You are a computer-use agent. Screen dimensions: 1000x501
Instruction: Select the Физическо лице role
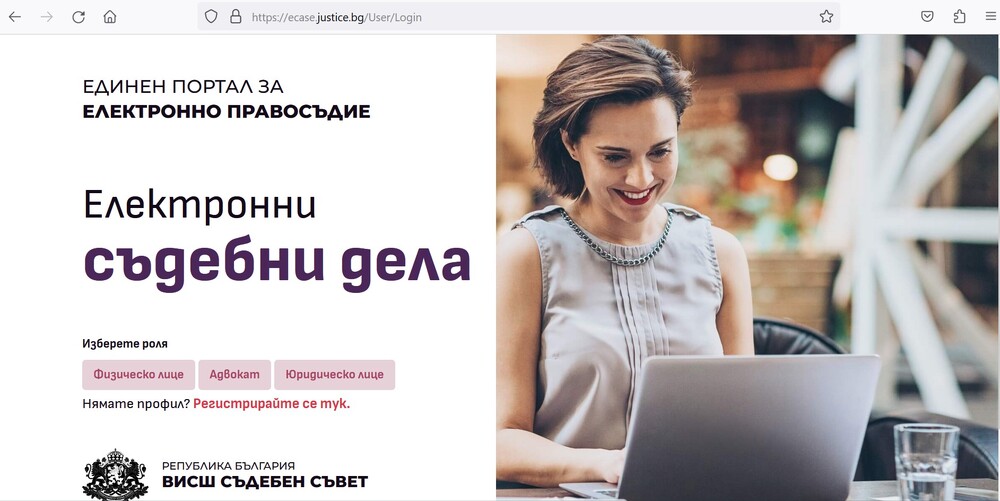coord(138,375)
